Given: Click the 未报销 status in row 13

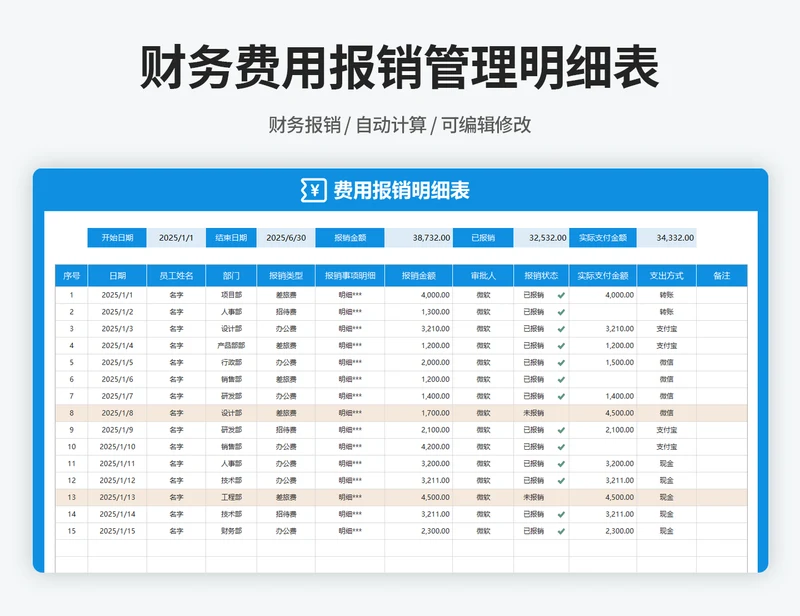Looking at the screenshot, I should 534,497.
